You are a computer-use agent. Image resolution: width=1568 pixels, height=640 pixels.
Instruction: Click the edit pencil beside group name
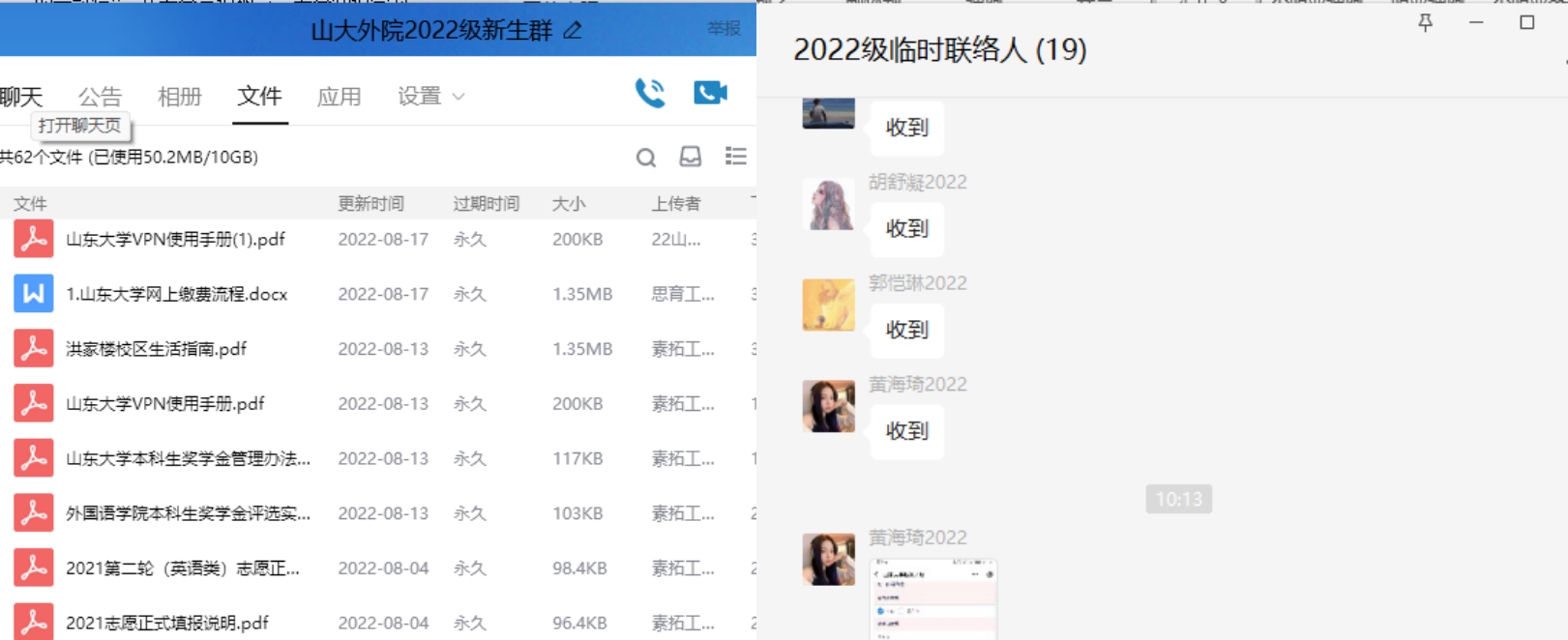pos(573,31)
